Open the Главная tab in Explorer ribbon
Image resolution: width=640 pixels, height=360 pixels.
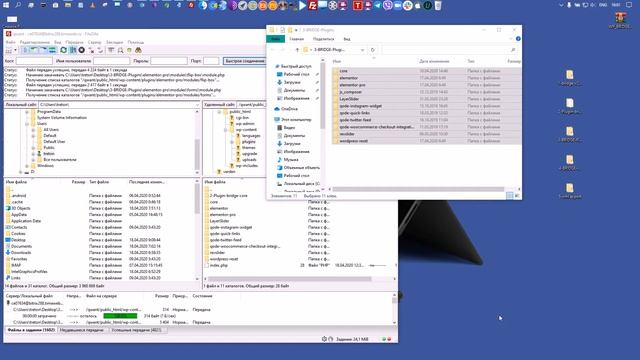click(x=297, y=39)
